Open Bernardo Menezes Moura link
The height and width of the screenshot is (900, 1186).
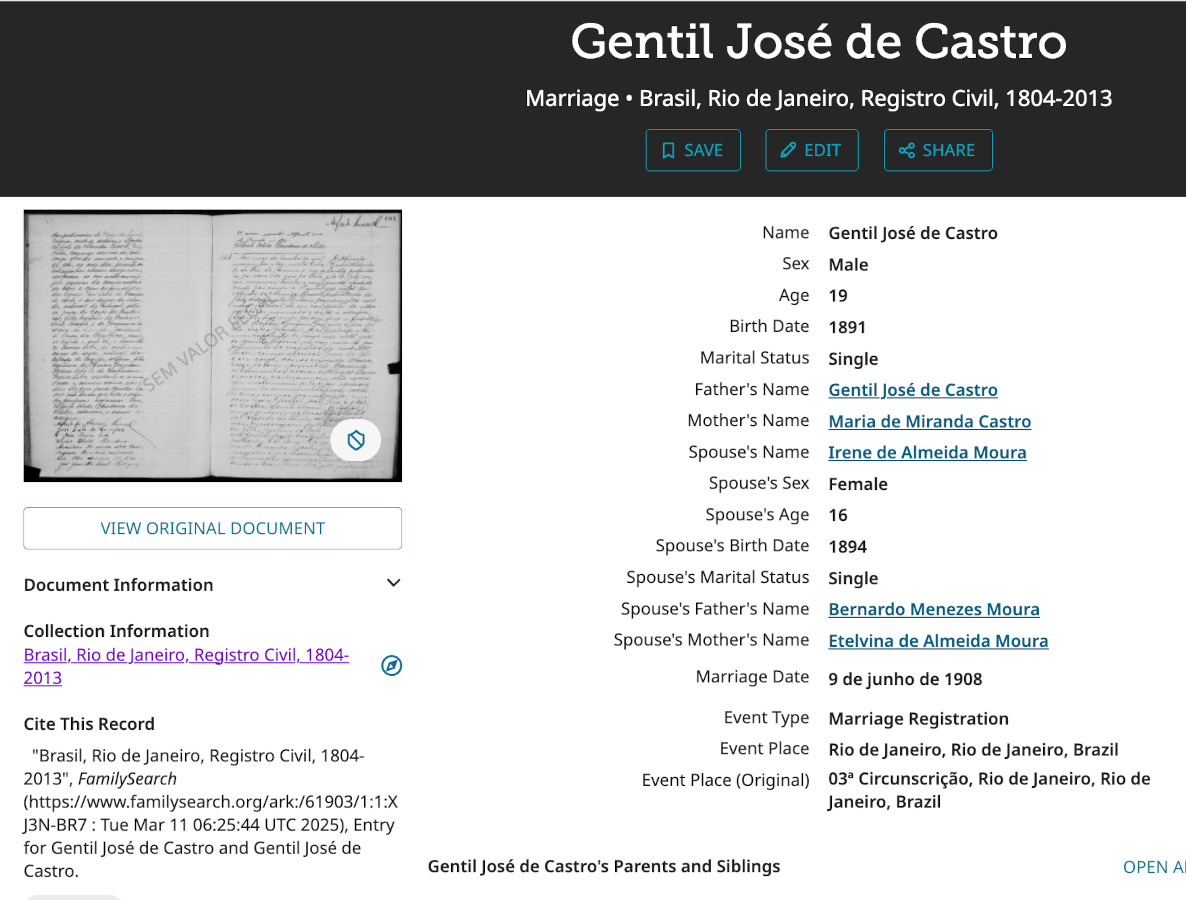point(934,609)
